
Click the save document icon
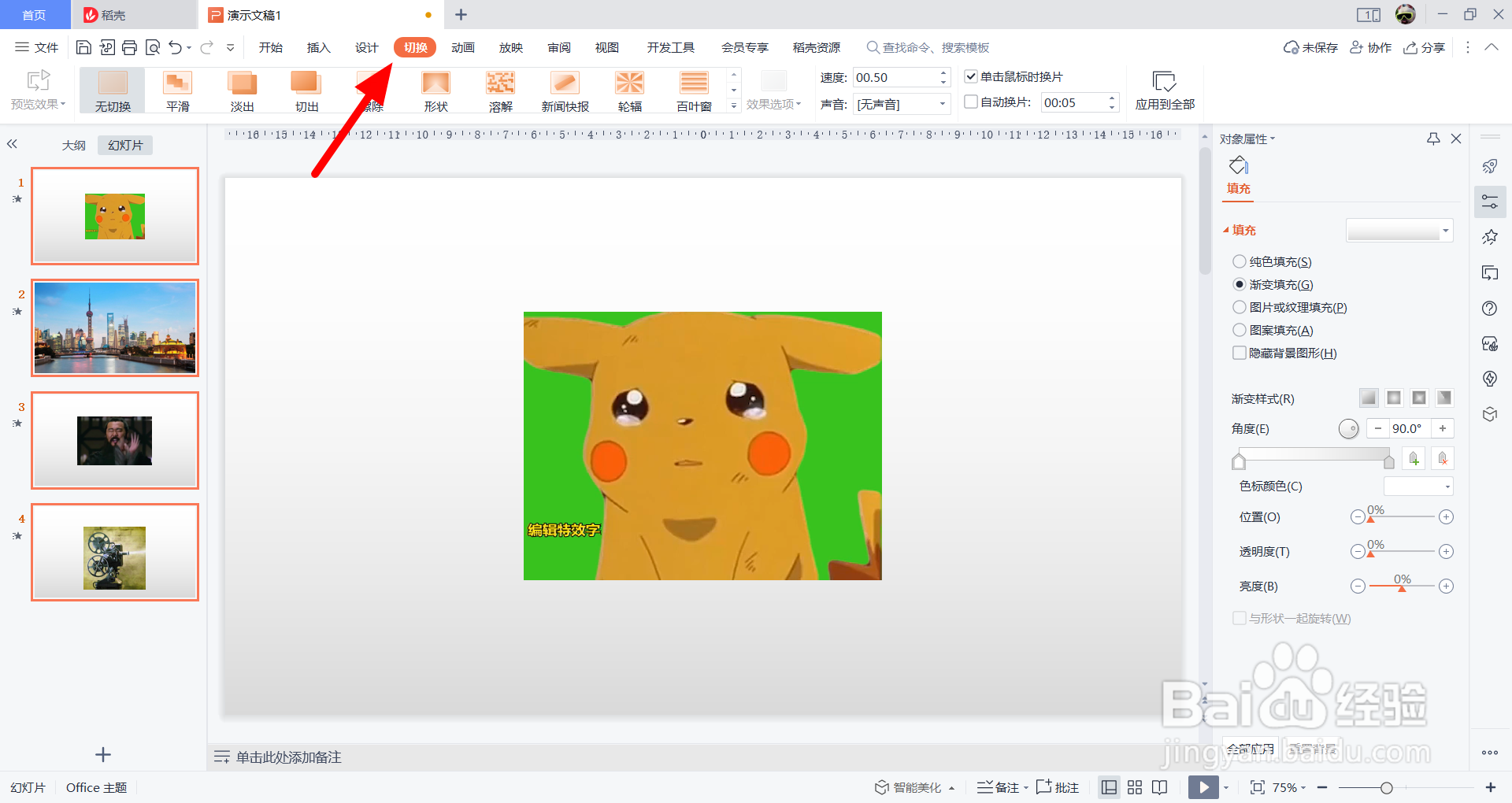point(83,47)
